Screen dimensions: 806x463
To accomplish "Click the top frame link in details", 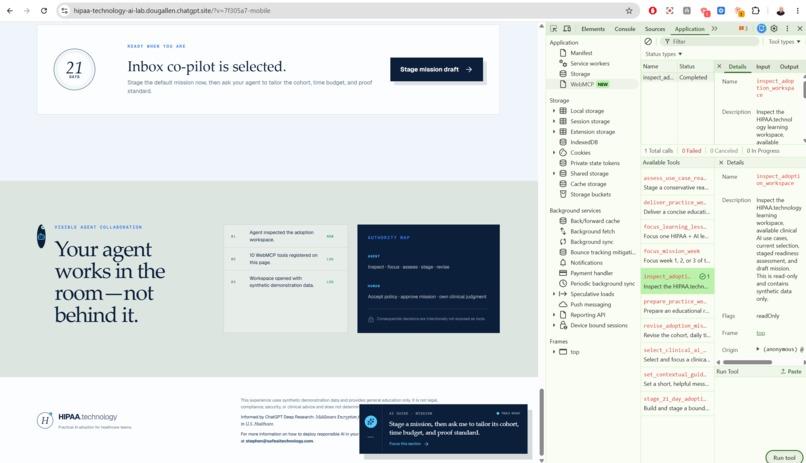I will pyautogui.click(x=760, y=333).
